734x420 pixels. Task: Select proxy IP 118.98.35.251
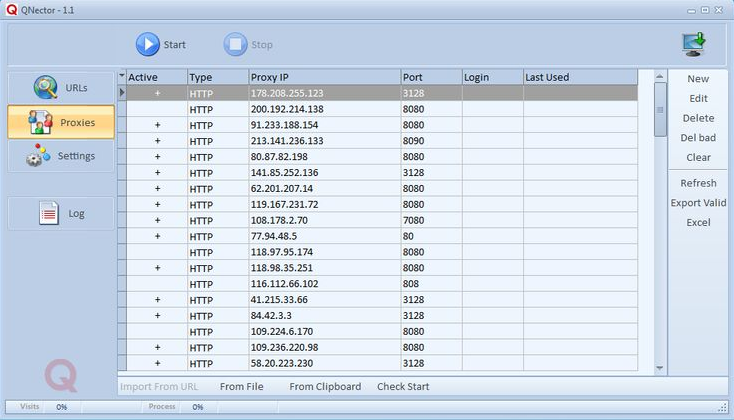click(281, 268)
